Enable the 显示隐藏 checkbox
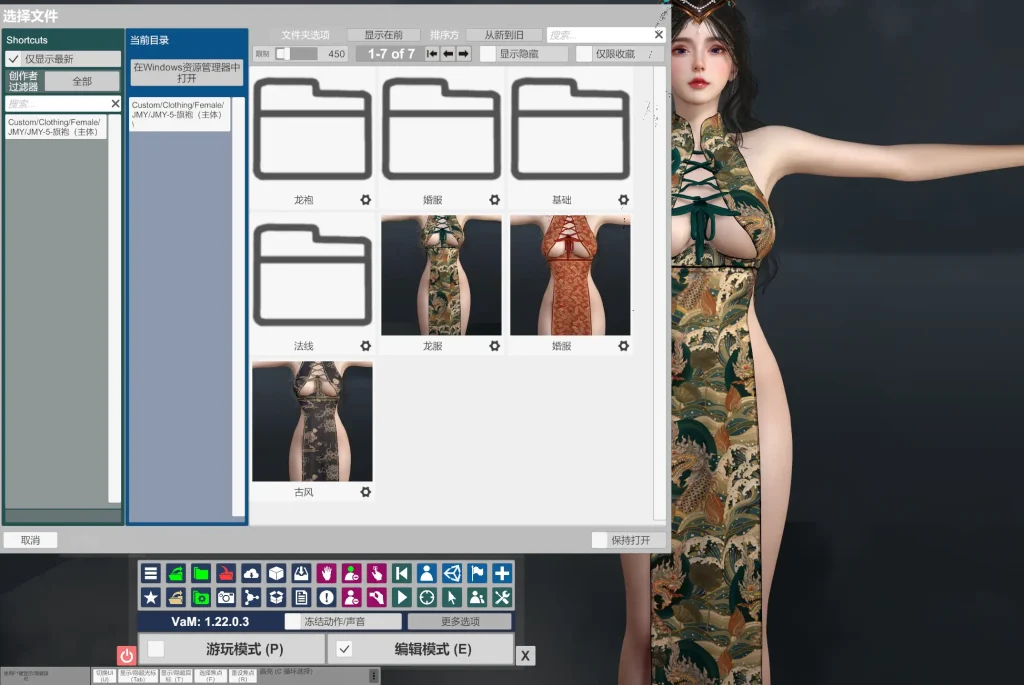The width and height of the screenshot is (1024, 685). (x=488, y=54)
